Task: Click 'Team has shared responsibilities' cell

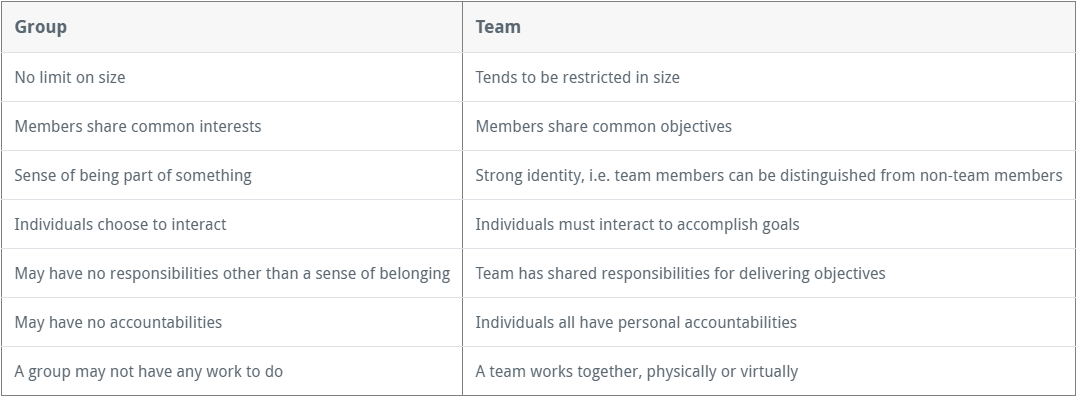Action: 769,273
